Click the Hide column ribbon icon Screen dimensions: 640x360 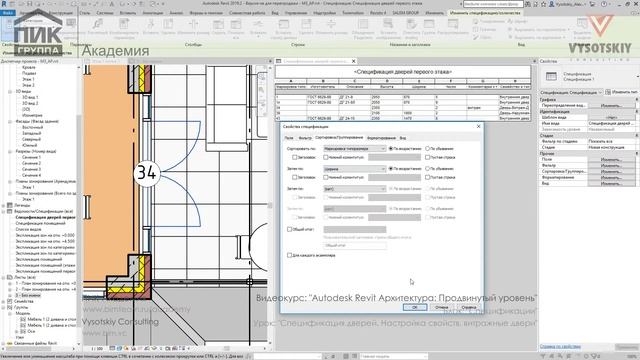tap(219, 24)
